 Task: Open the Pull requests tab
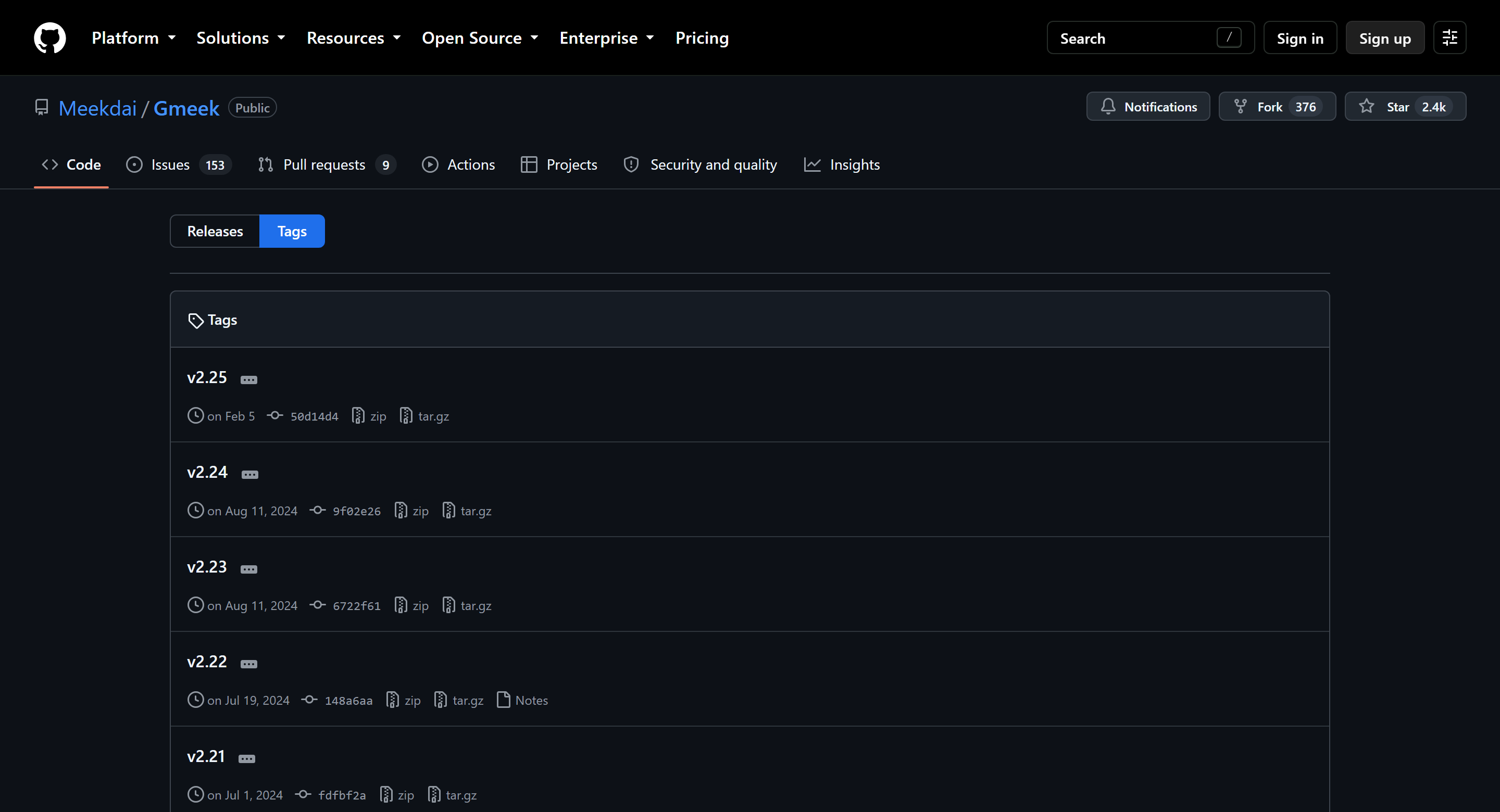[x=327, y=164]
